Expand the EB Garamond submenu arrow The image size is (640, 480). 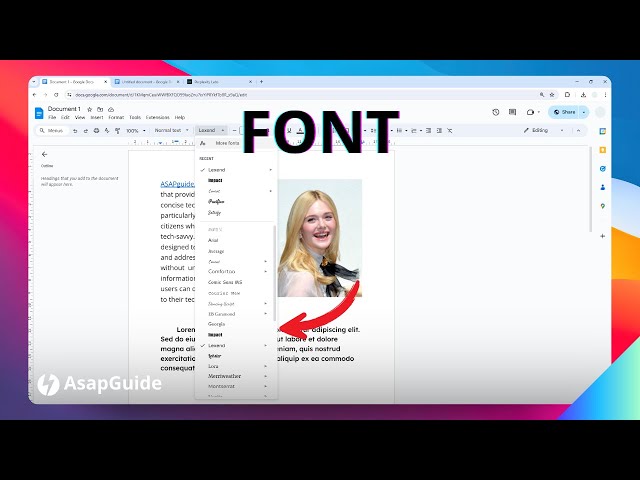tap(266, 314)
